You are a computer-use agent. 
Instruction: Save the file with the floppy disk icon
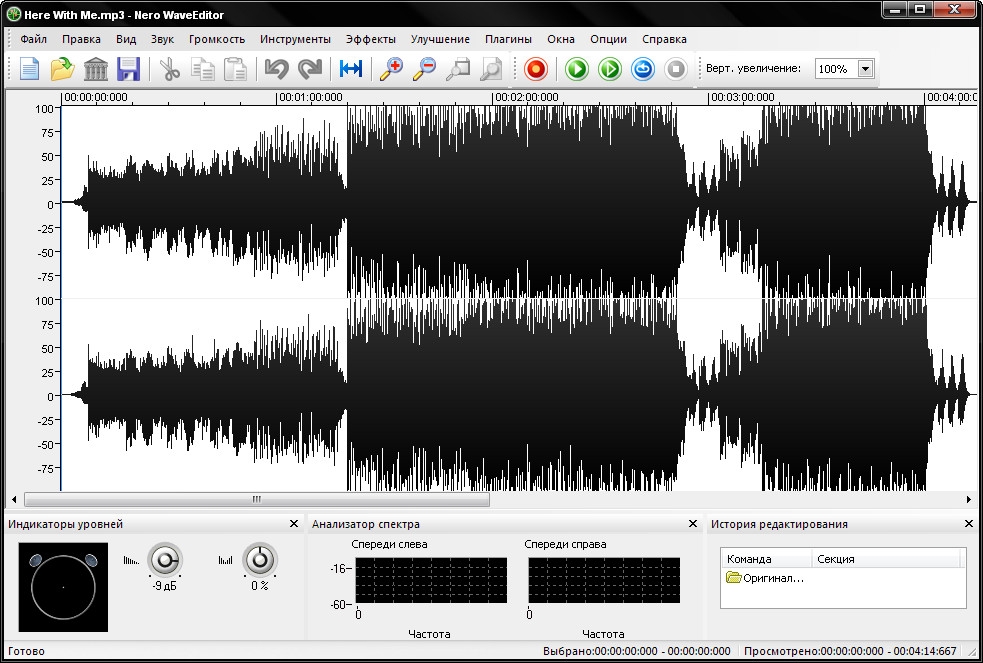click(x=128, y=69)
